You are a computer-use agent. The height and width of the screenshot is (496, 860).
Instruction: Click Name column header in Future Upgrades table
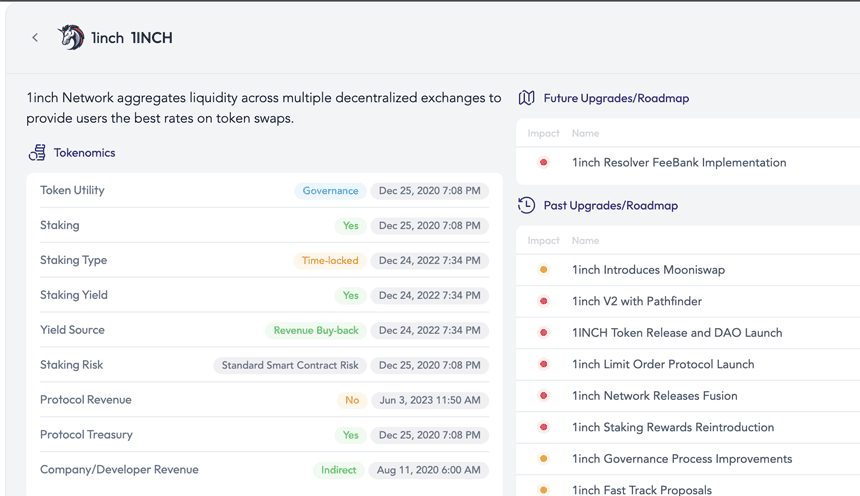585,133
